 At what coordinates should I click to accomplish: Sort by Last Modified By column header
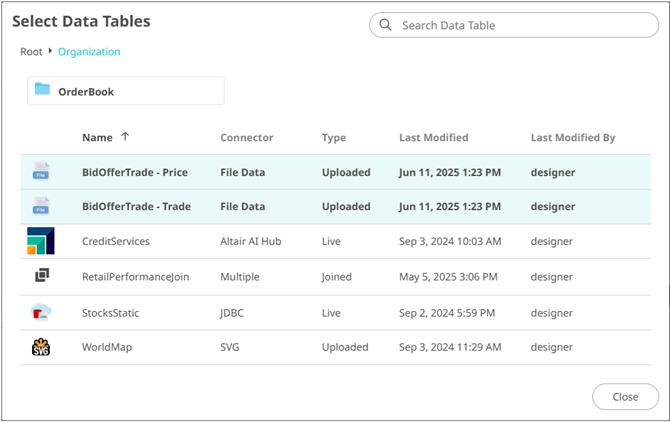(x=572, y=138)
